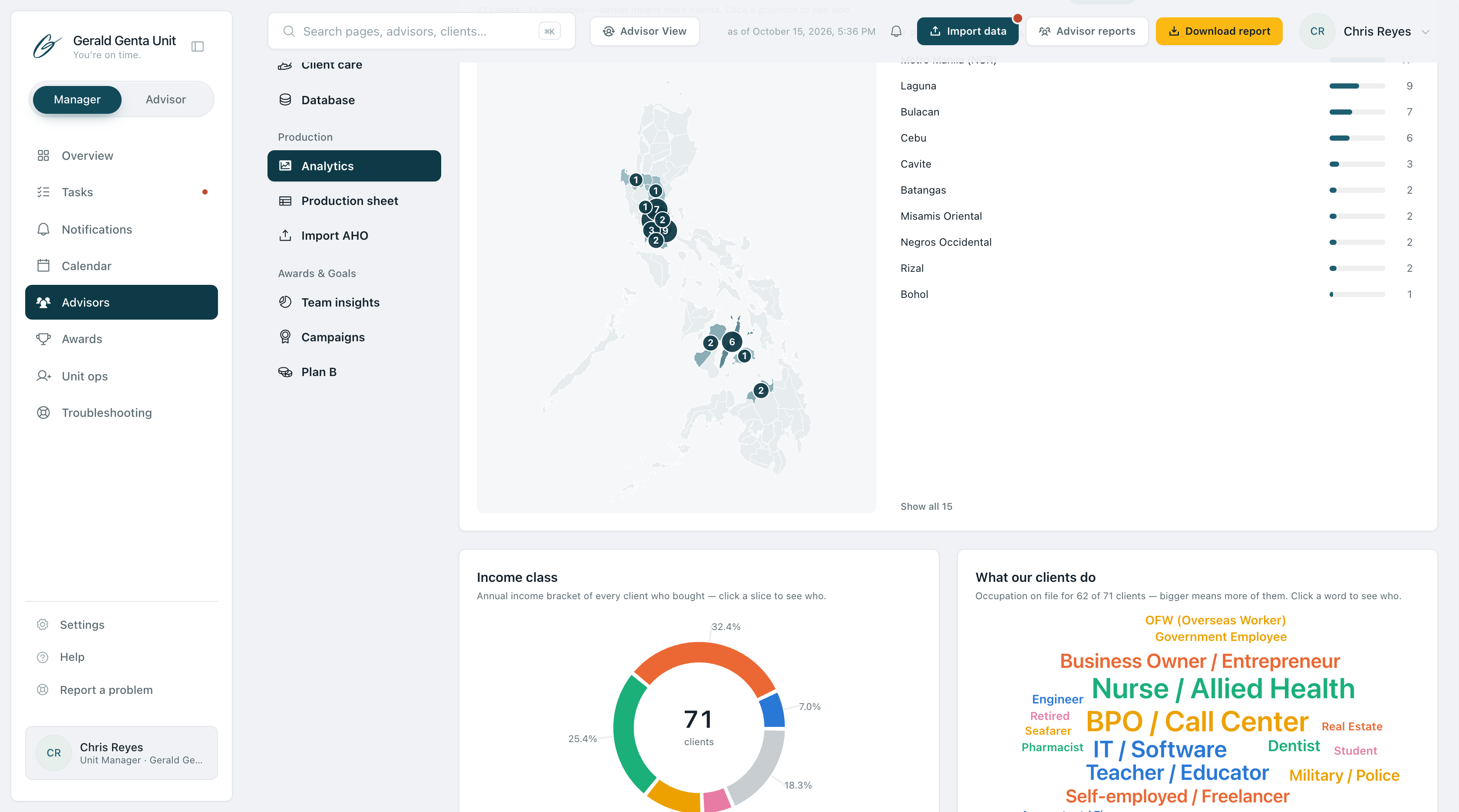The height and width of the screenshot is (812, 1459).
Task: Click the Import AHO upload icon
Action: click(285, 235)
